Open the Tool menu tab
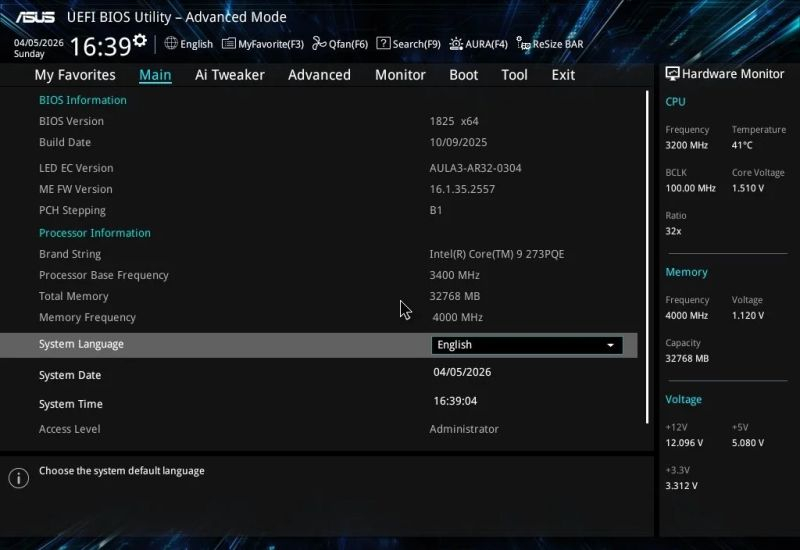Screen dimensions: 800x550 [514, 75]
